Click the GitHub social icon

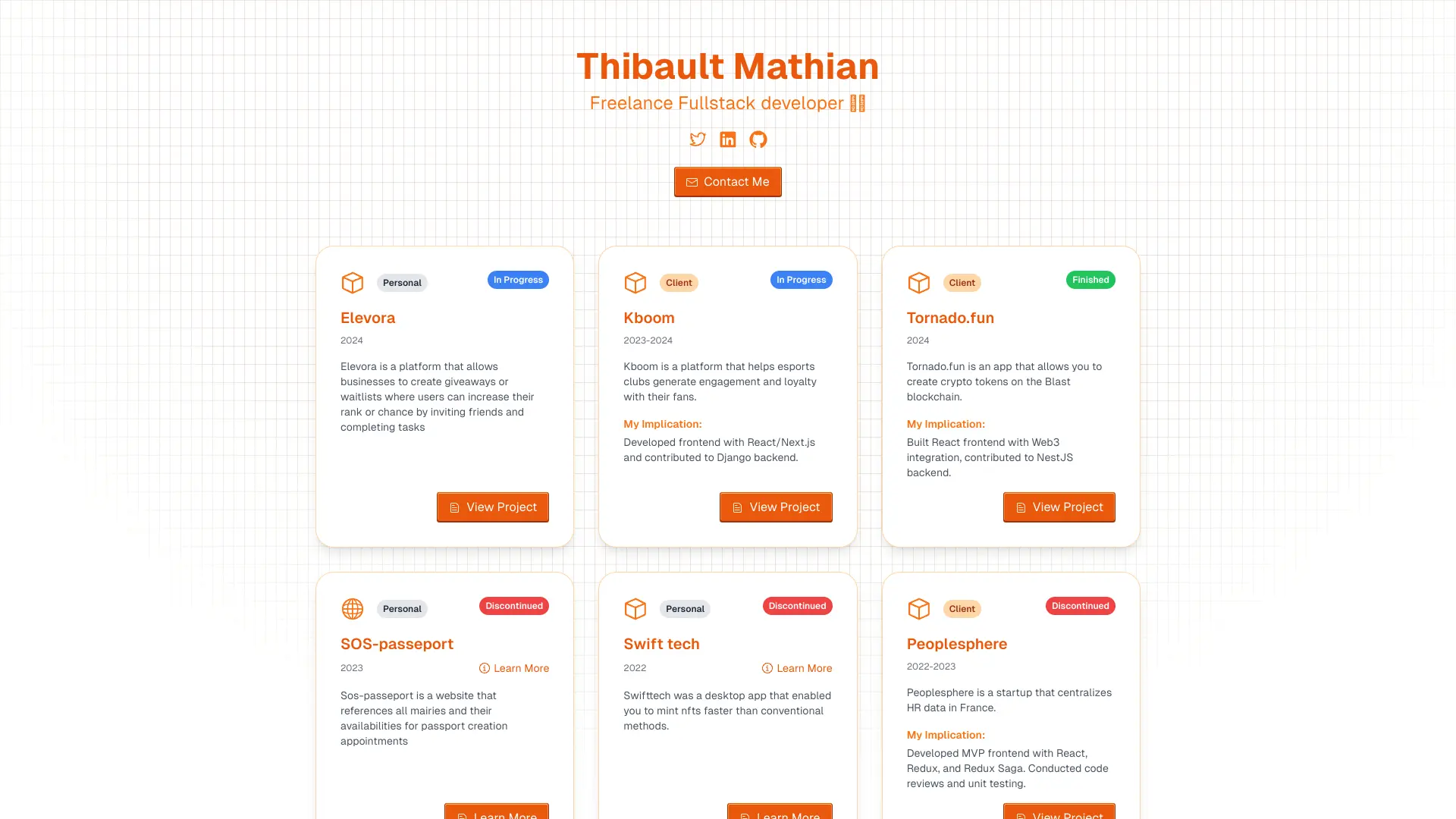click(758, 140)
